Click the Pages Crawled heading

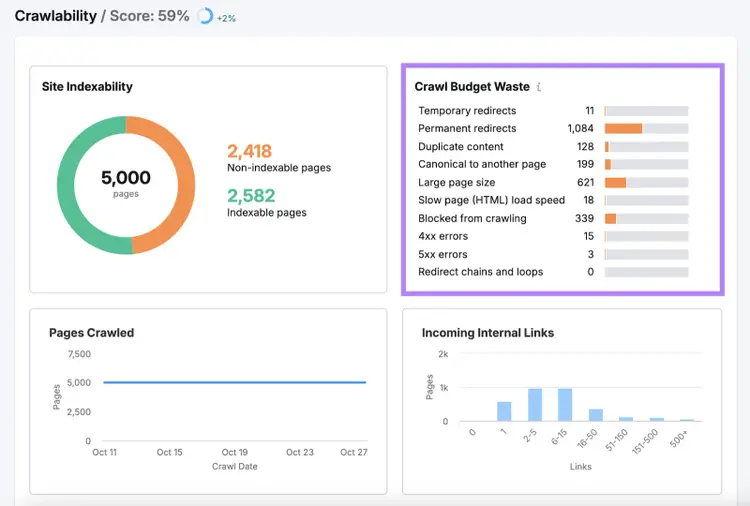91,333
